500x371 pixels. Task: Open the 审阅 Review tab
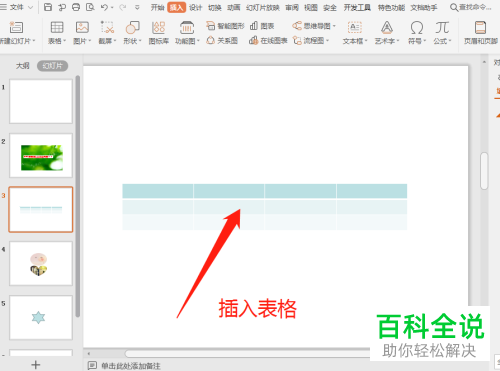[x=292, y=7]
